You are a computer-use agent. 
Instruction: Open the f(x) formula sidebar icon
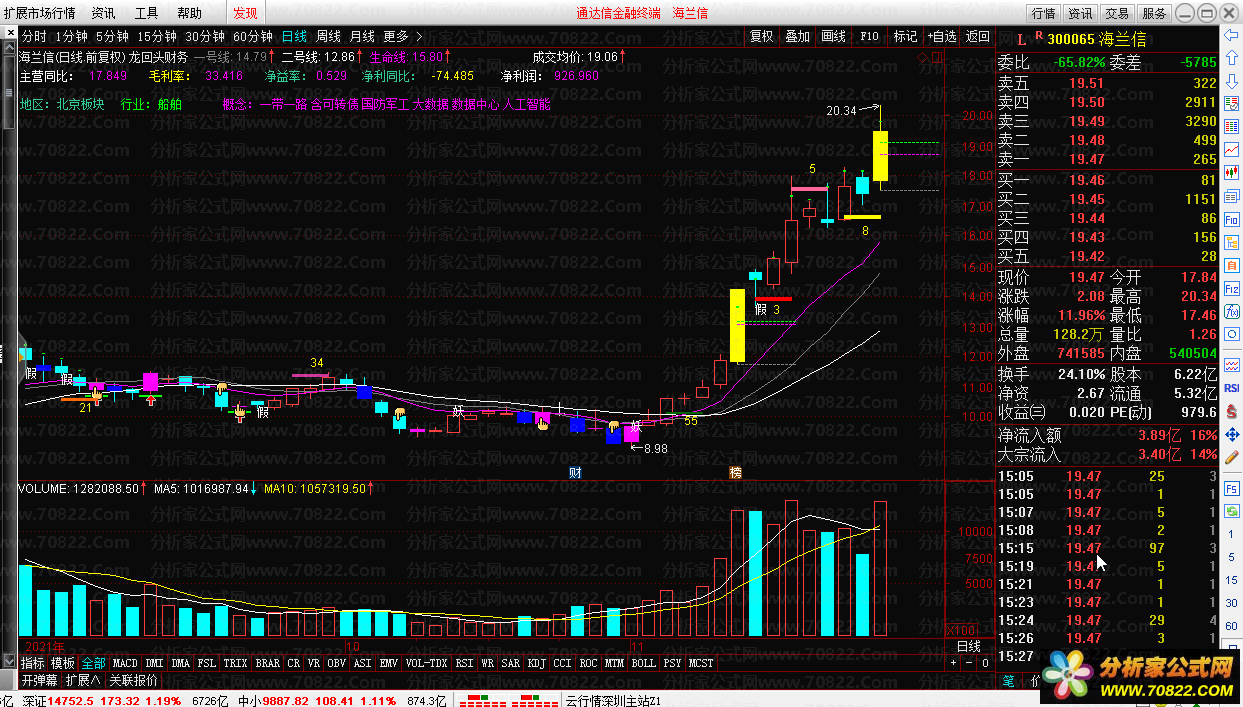(x=1231, y=311)
